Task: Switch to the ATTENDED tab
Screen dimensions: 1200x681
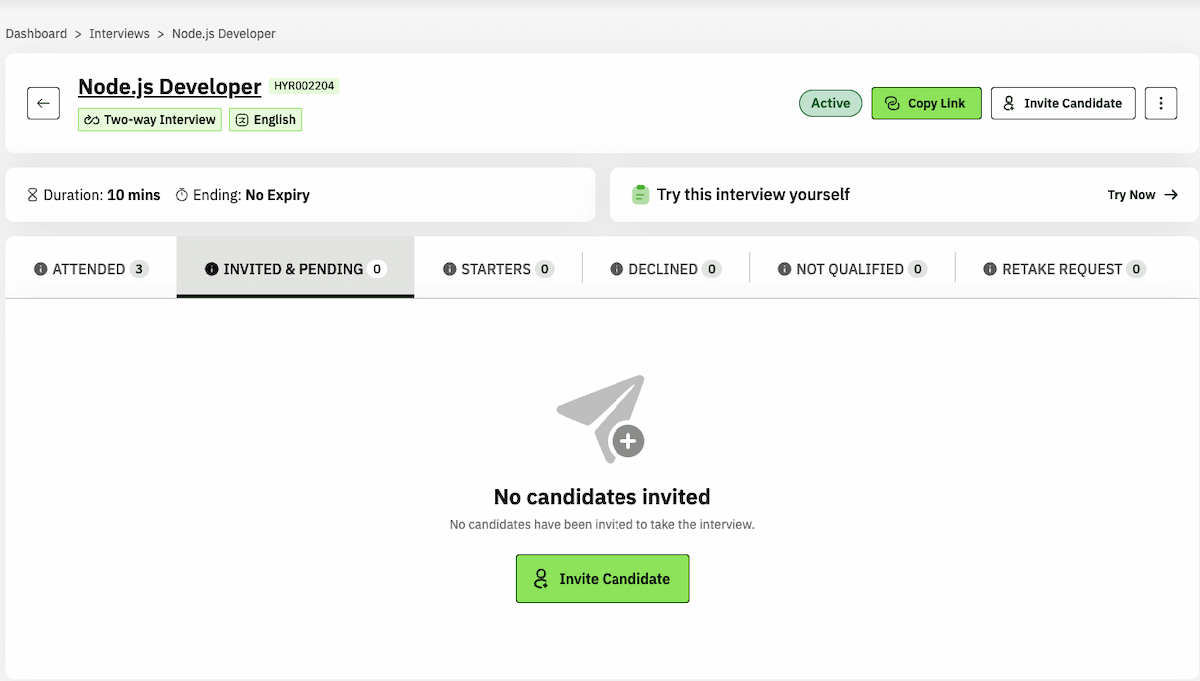Action: [x=89, y=269]
